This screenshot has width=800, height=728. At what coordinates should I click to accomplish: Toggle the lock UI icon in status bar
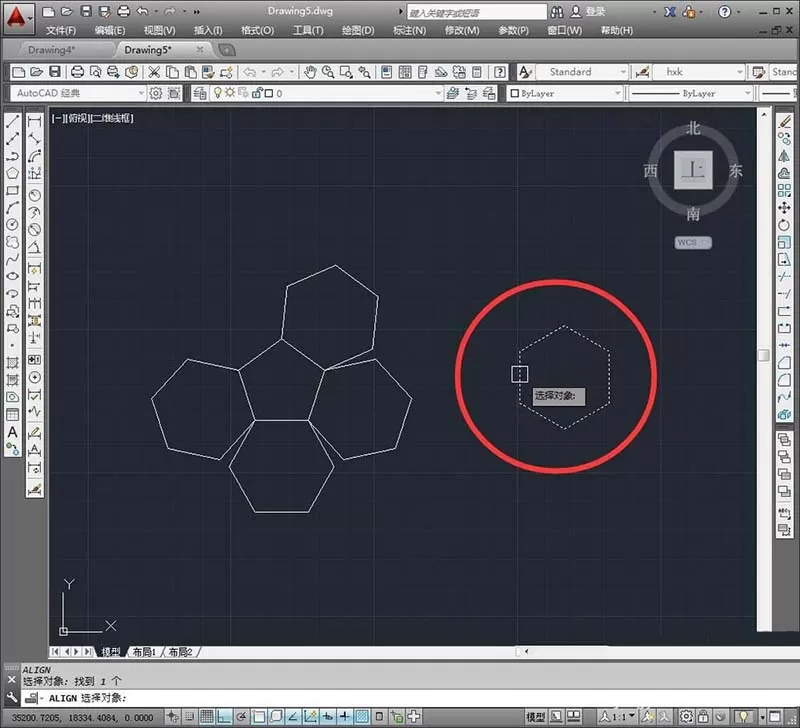[703, 717]
